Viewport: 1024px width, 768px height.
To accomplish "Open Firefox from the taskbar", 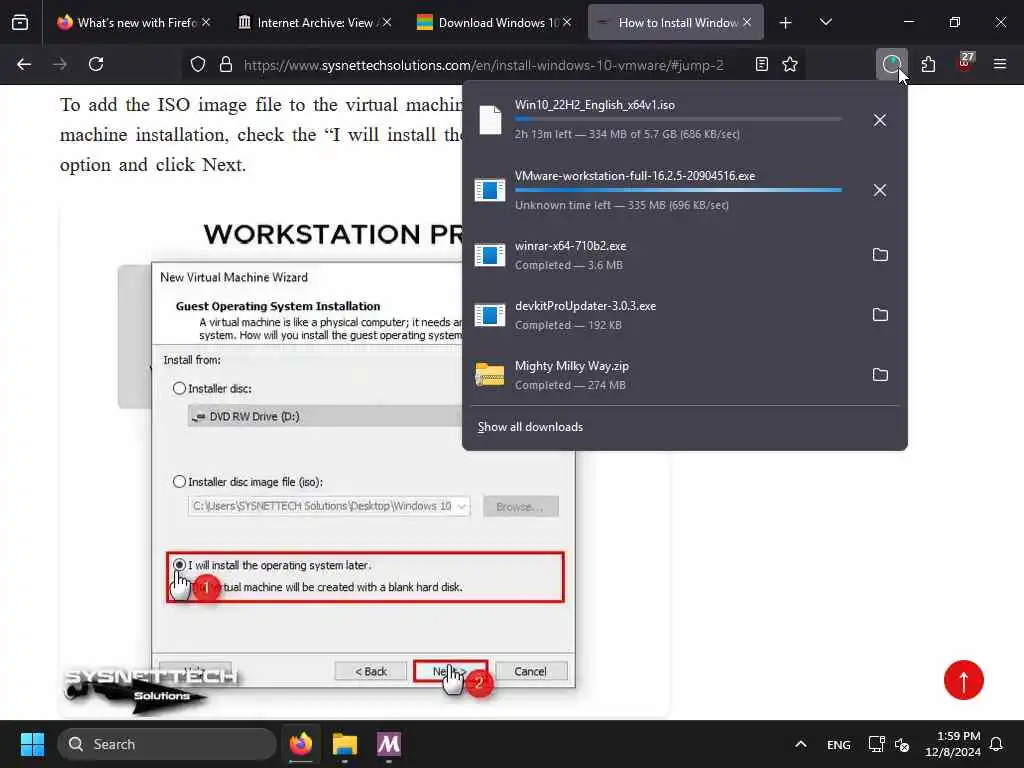I will [301, 744].
